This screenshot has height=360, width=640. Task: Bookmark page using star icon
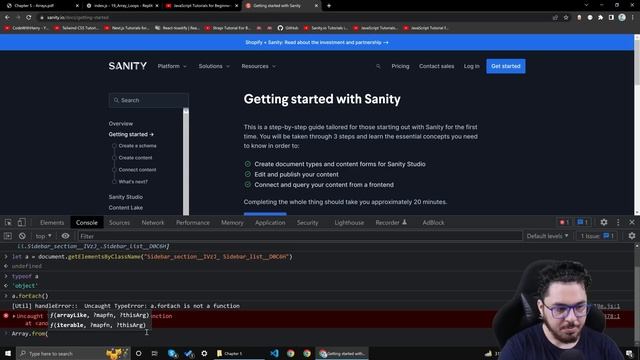566,18
